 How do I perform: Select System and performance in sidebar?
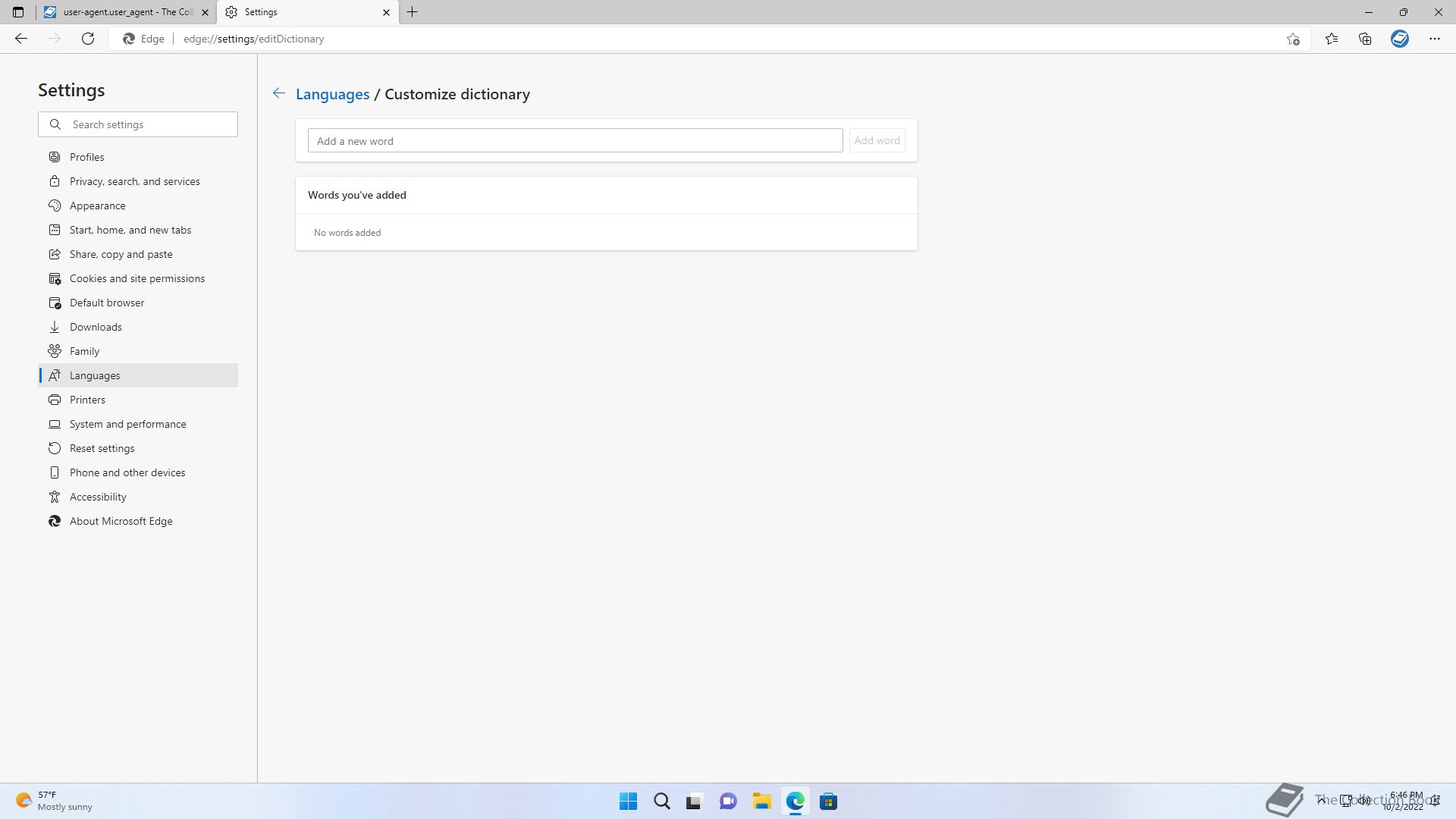point(127,424)
